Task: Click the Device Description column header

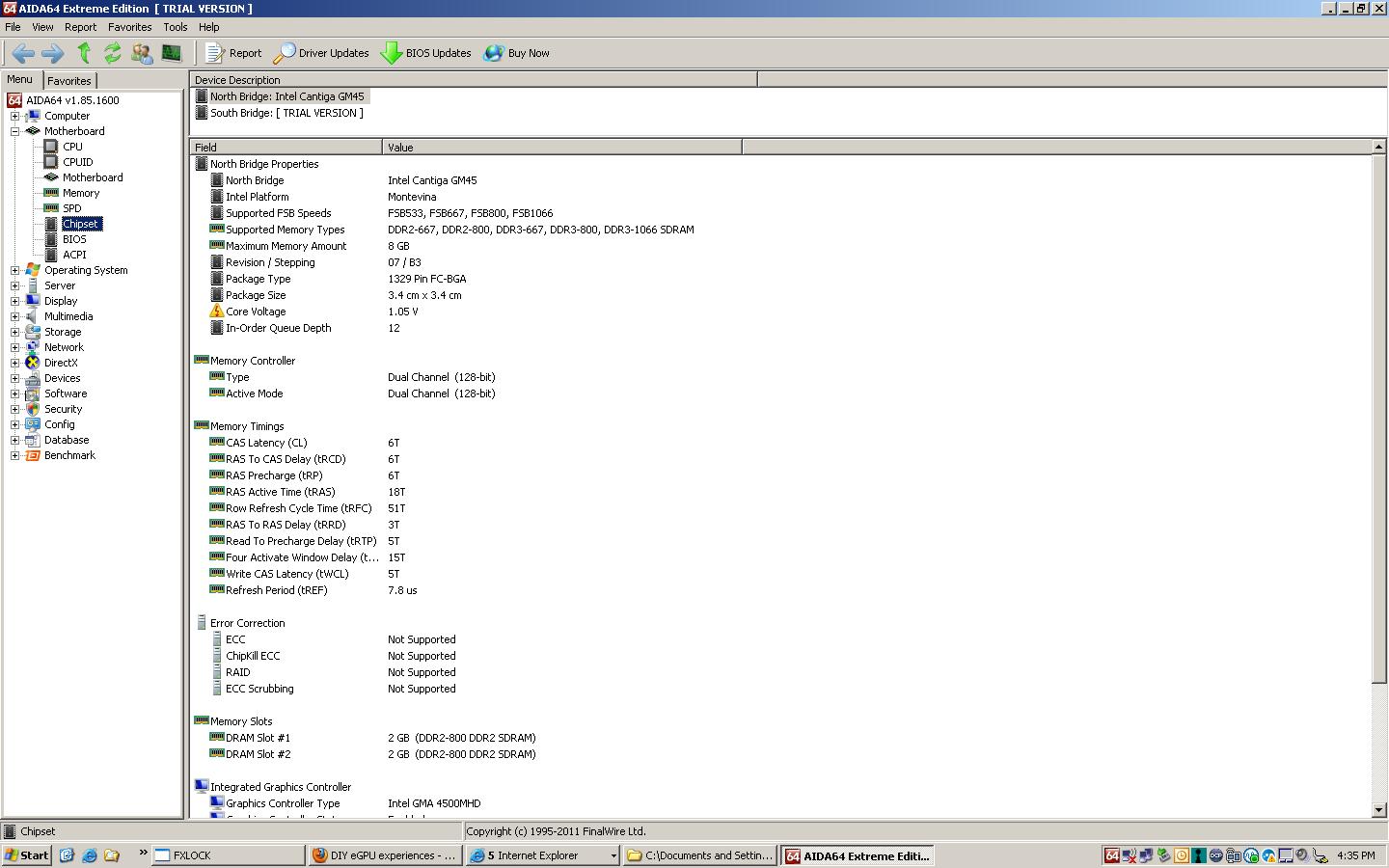Action: pyautogui.click(x=474, y=80)
